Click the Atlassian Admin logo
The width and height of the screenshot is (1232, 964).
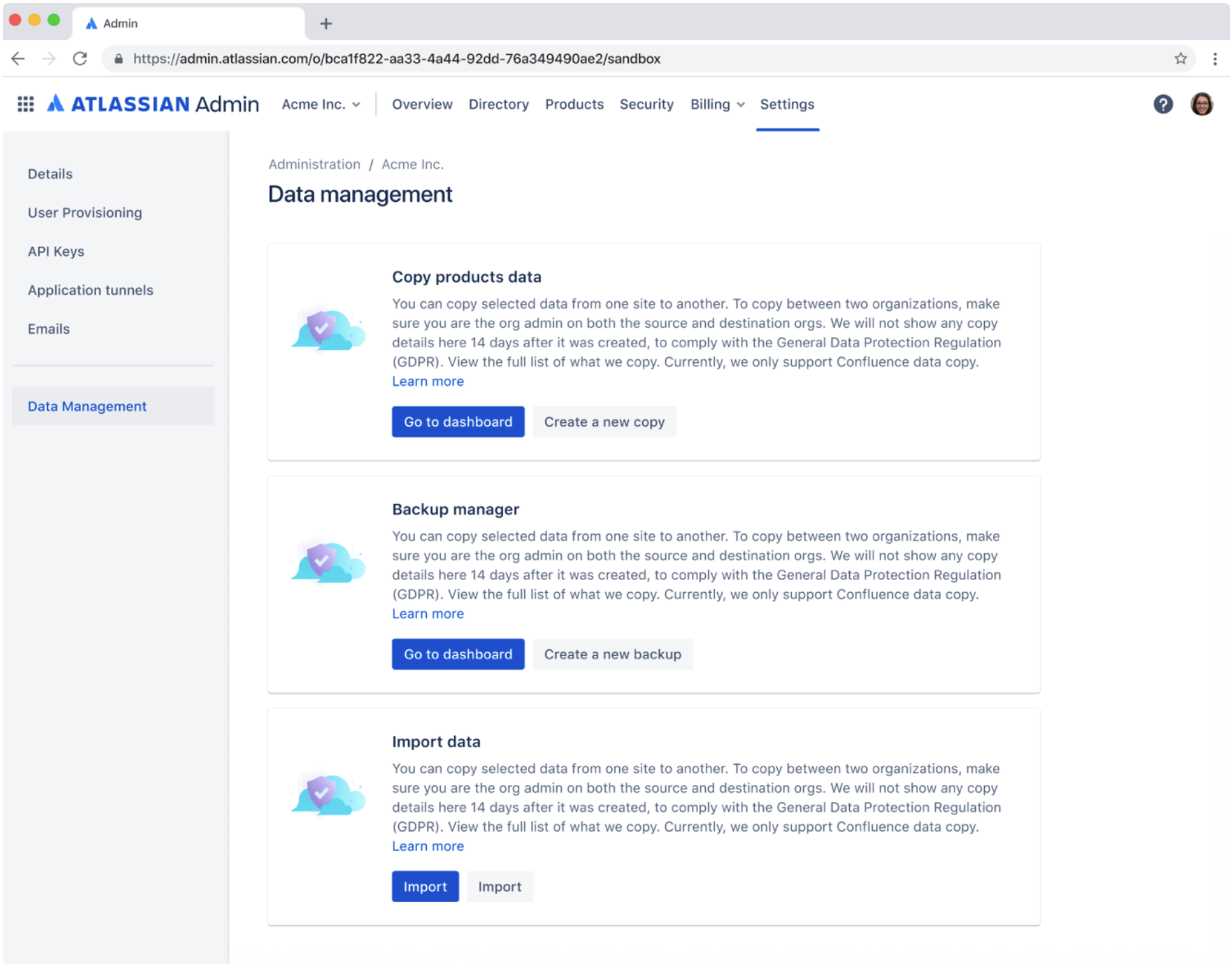coord(153,104)
